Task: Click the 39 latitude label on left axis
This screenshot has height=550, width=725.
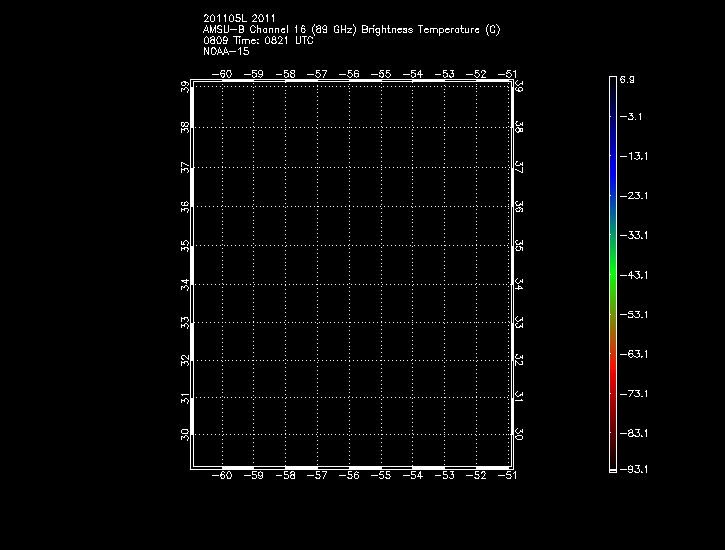Action: (x=186, y=88)
